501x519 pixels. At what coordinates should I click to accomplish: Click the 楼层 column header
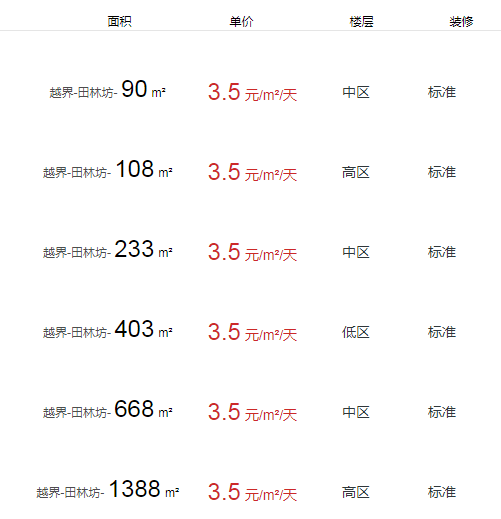point(361,22)
